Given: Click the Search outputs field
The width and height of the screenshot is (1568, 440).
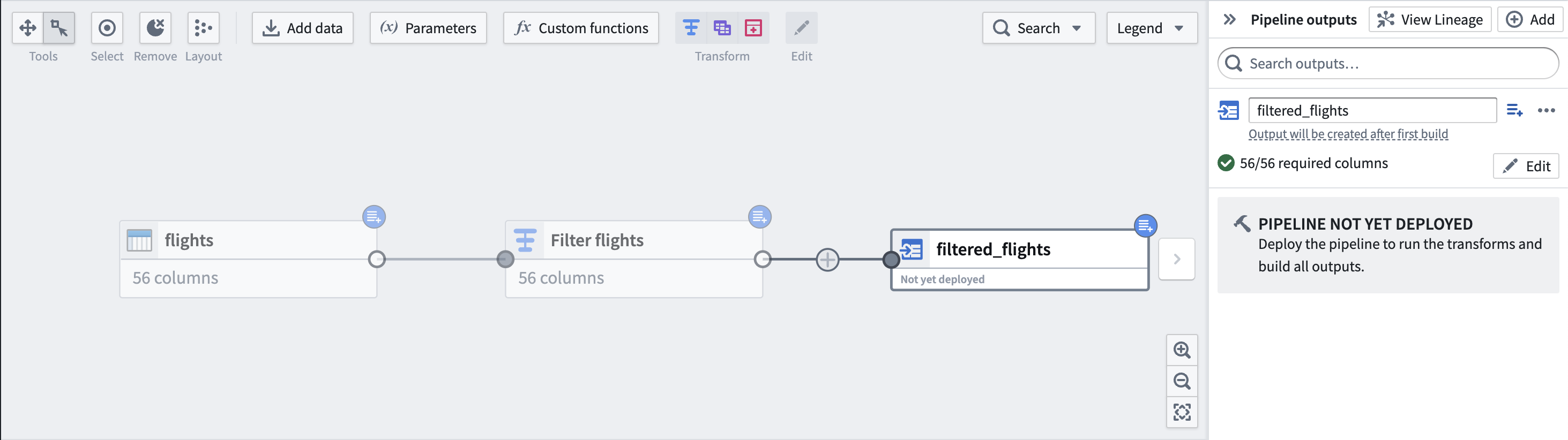Looking at the screenshot, I should (x=1388, y=63).
